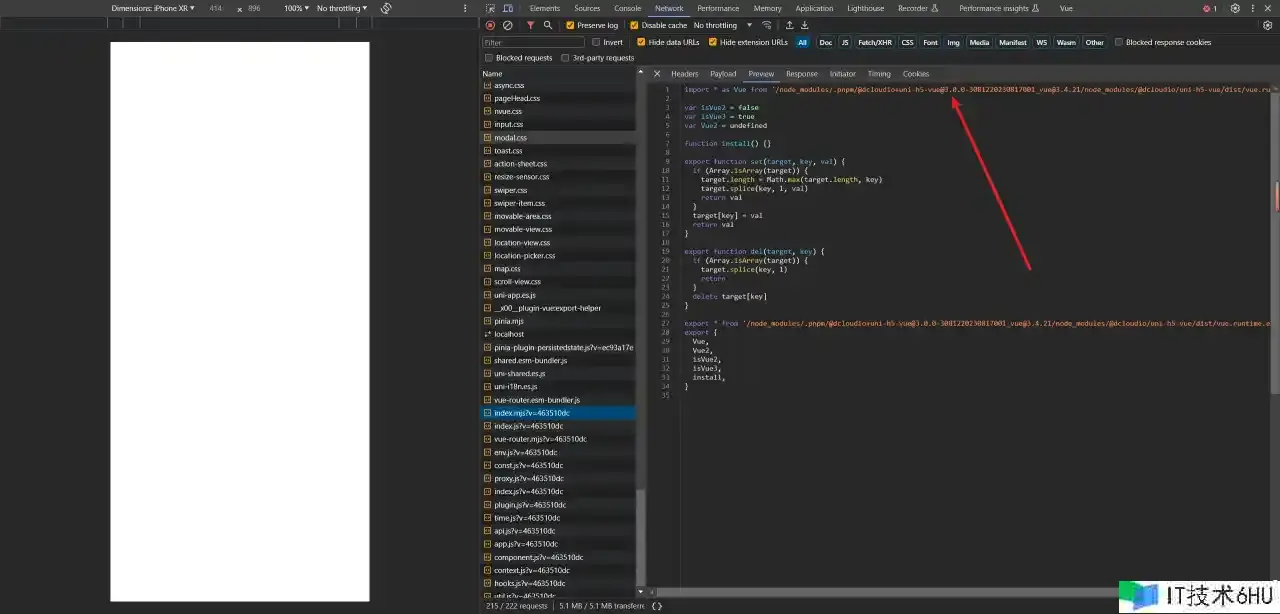Stop recording network log (red button)
The image size is (1280, 614).
[x=490, y=25]
